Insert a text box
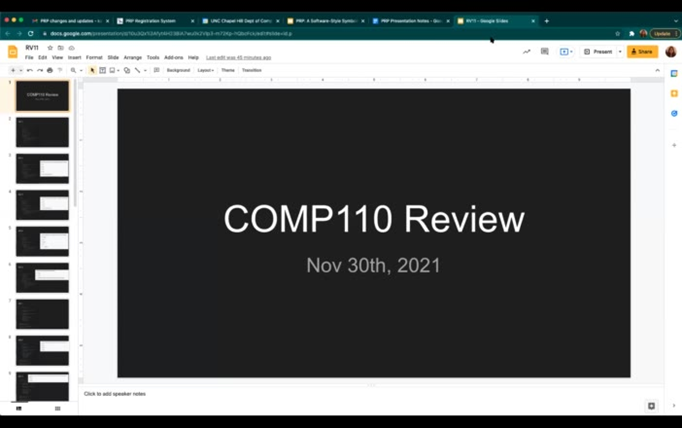 [103, 70]
